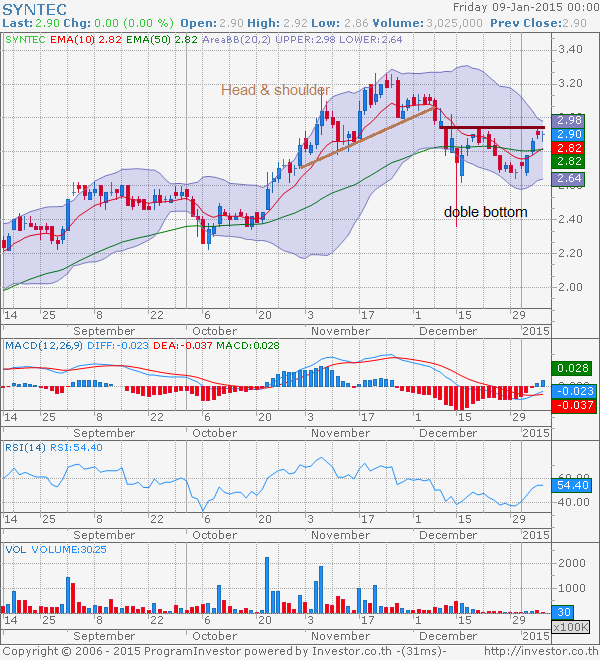Click the Low: 2.86 value
This screenshot has height=660, width=600.
(341, 23)
